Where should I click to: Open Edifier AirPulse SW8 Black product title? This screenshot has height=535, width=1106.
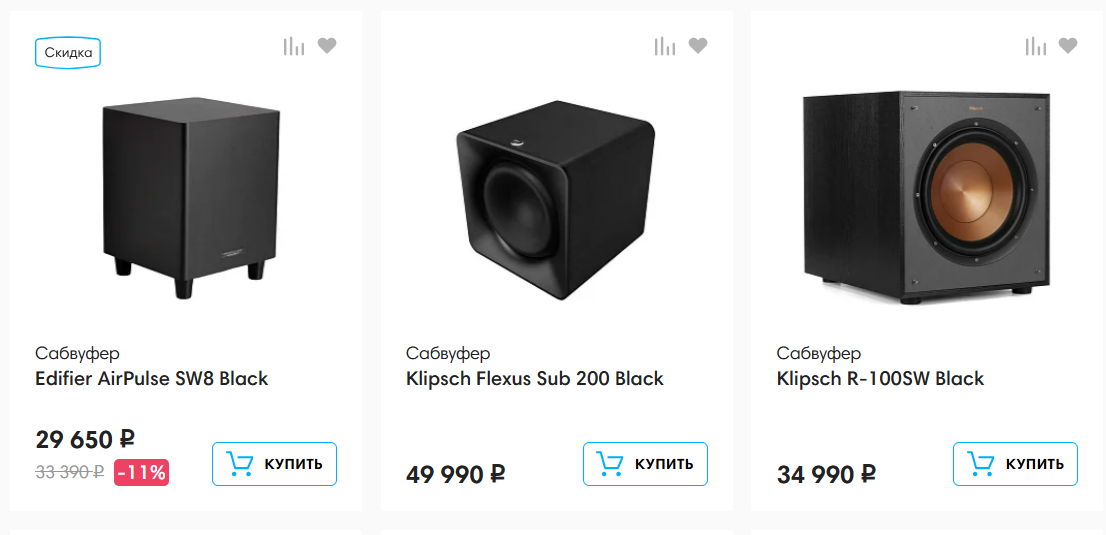(152, 379)
